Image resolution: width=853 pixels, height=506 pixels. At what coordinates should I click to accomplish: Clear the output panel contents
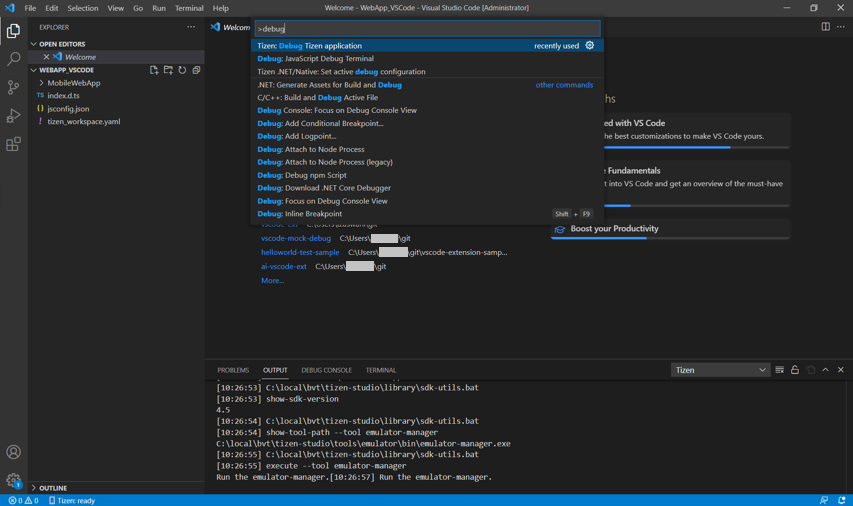[x=779, y=370]
